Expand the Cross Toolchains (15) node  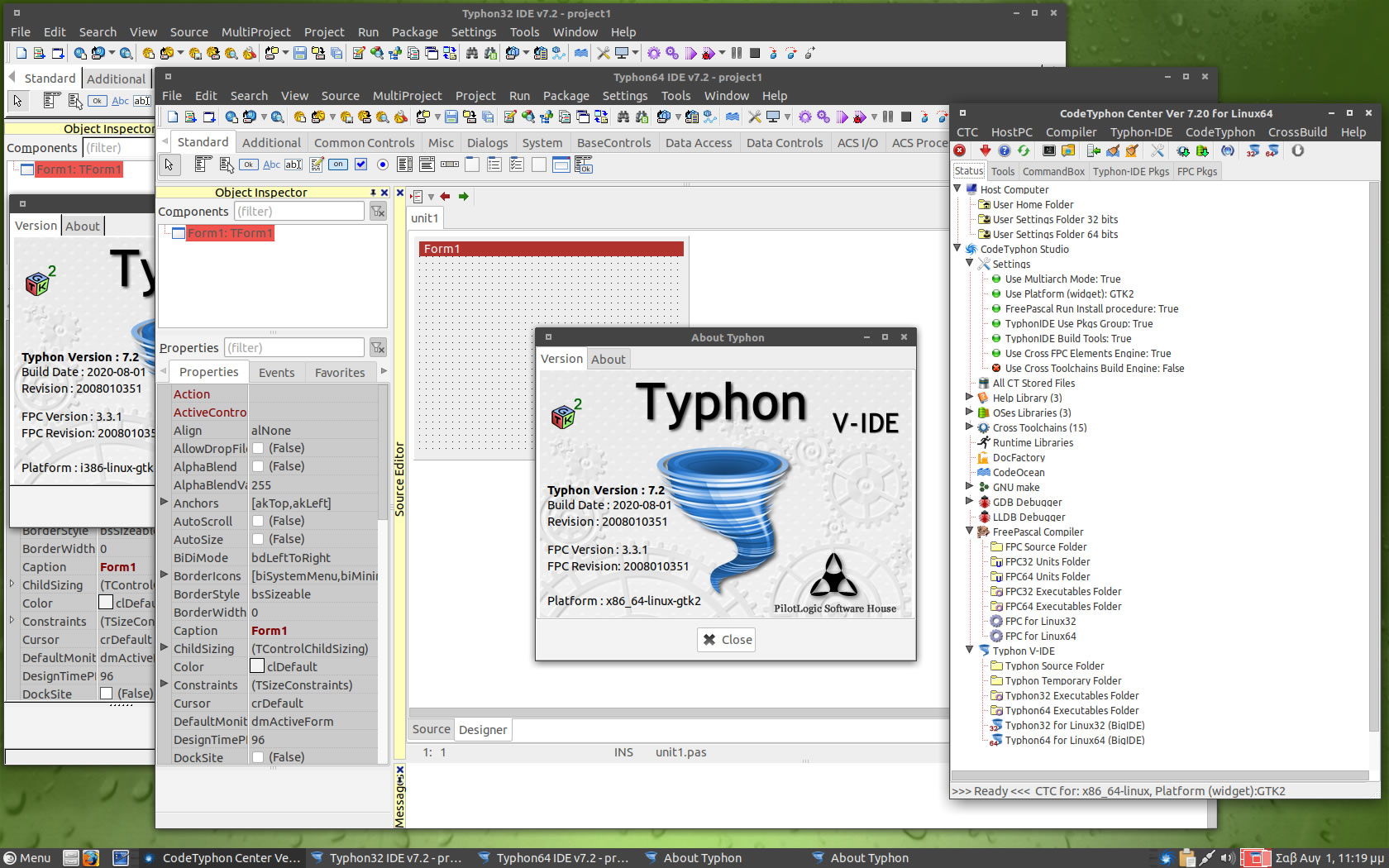970,427
